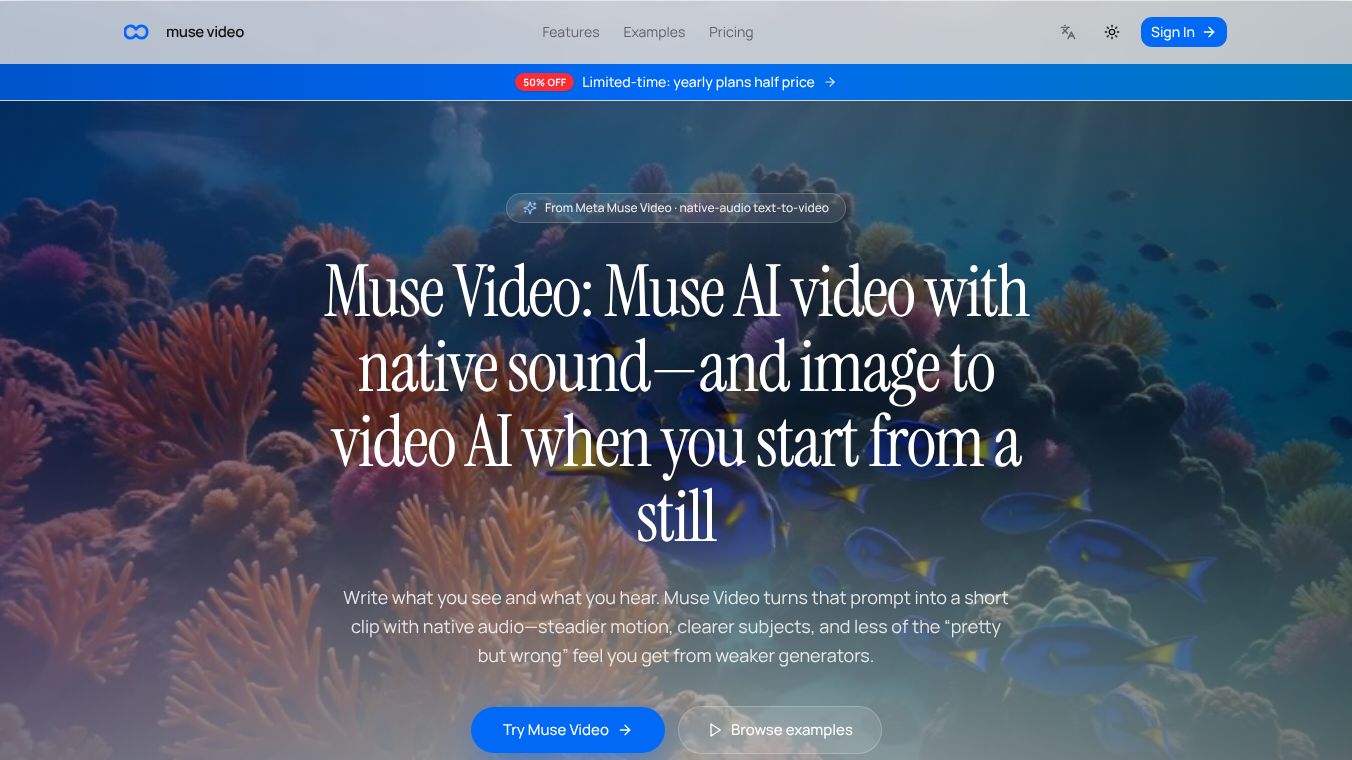Click the arrow after the half price promo
The width and height of the screenshot is (1352, 760).
tap(830, 82)
